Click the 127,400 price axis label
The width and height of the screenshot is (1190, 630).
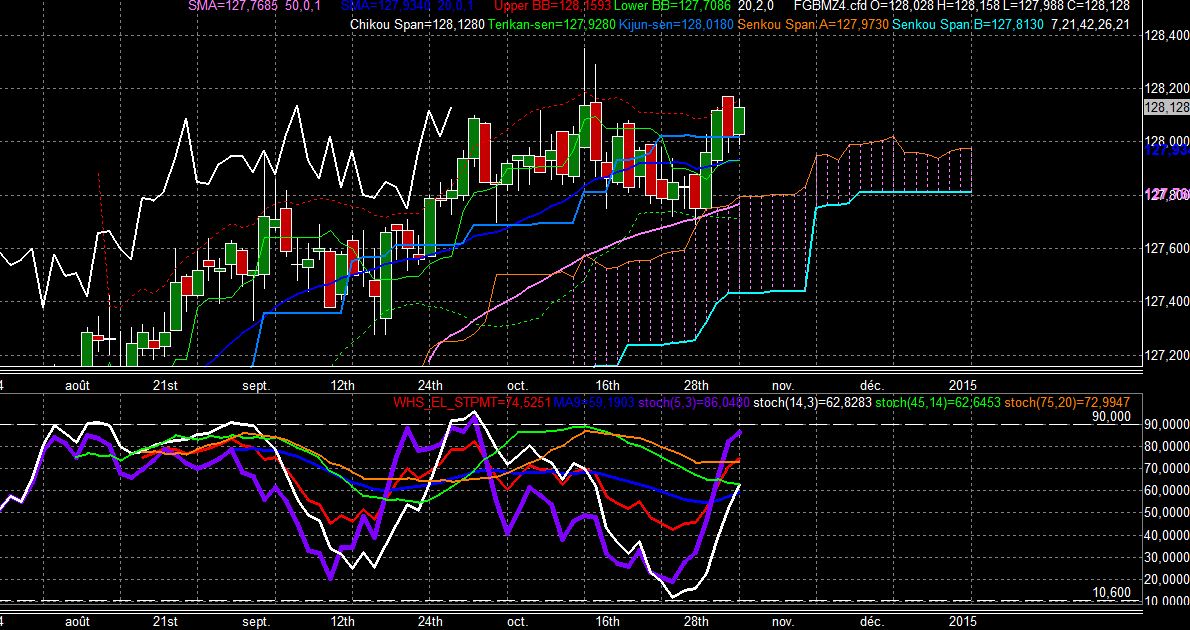(1167, 301)
